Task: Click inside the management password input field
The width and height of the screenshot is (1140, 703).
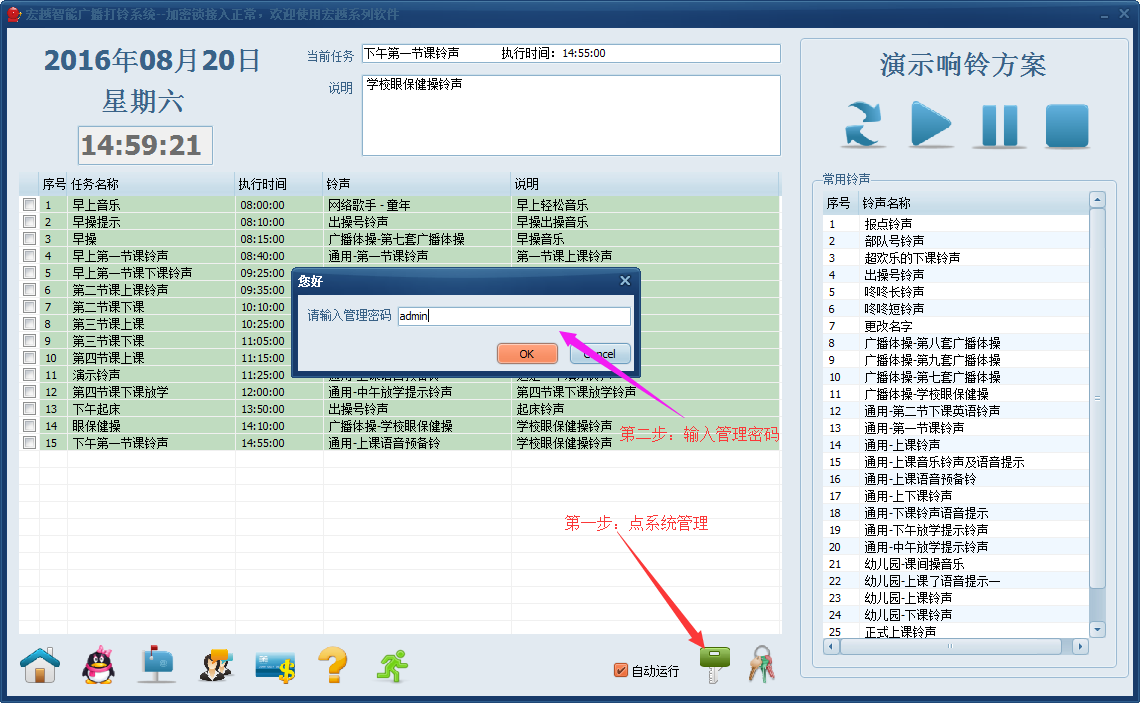Action: 514,316
